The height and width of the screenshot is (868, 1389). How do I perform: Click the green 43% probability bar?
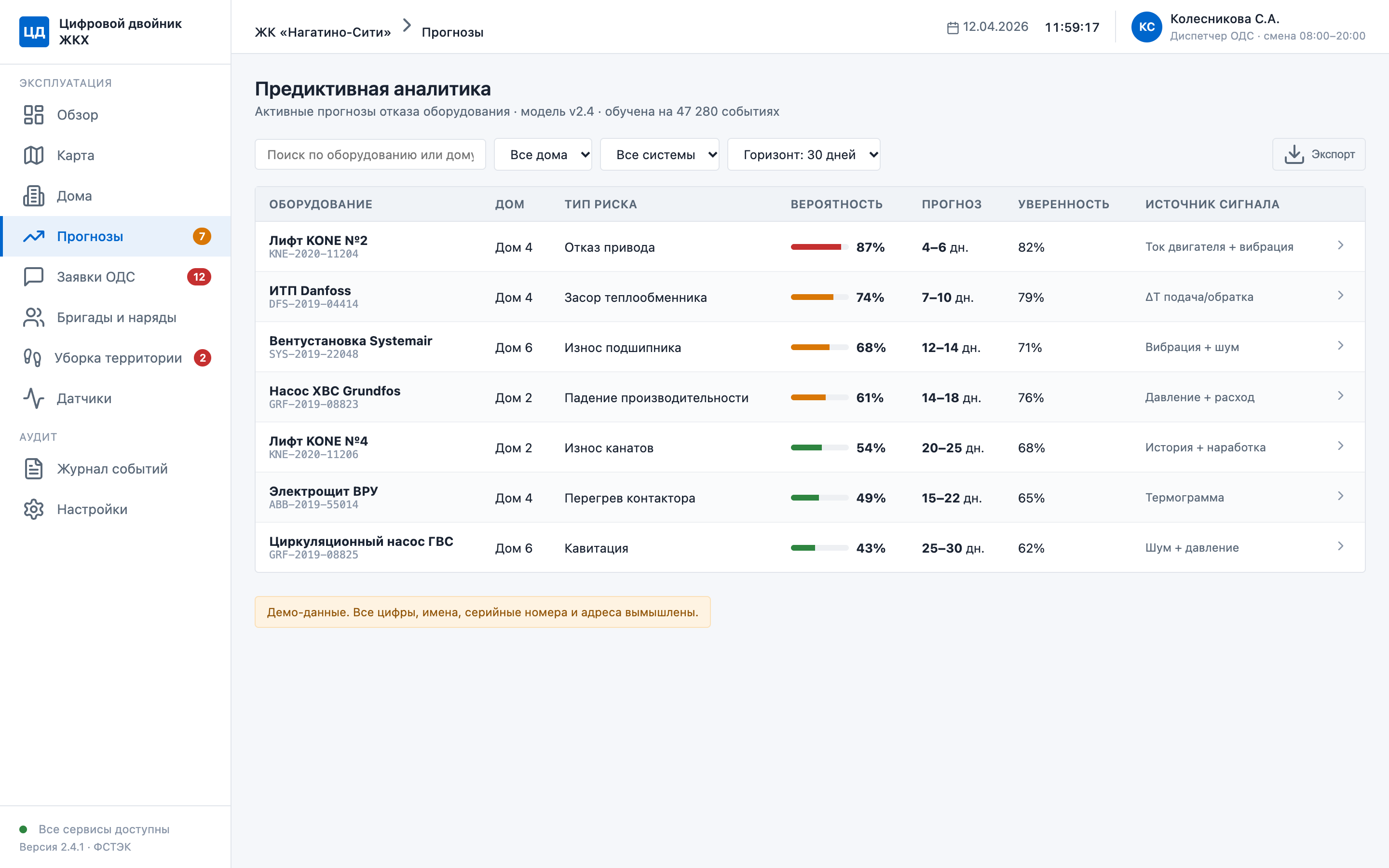pos(819,548)
